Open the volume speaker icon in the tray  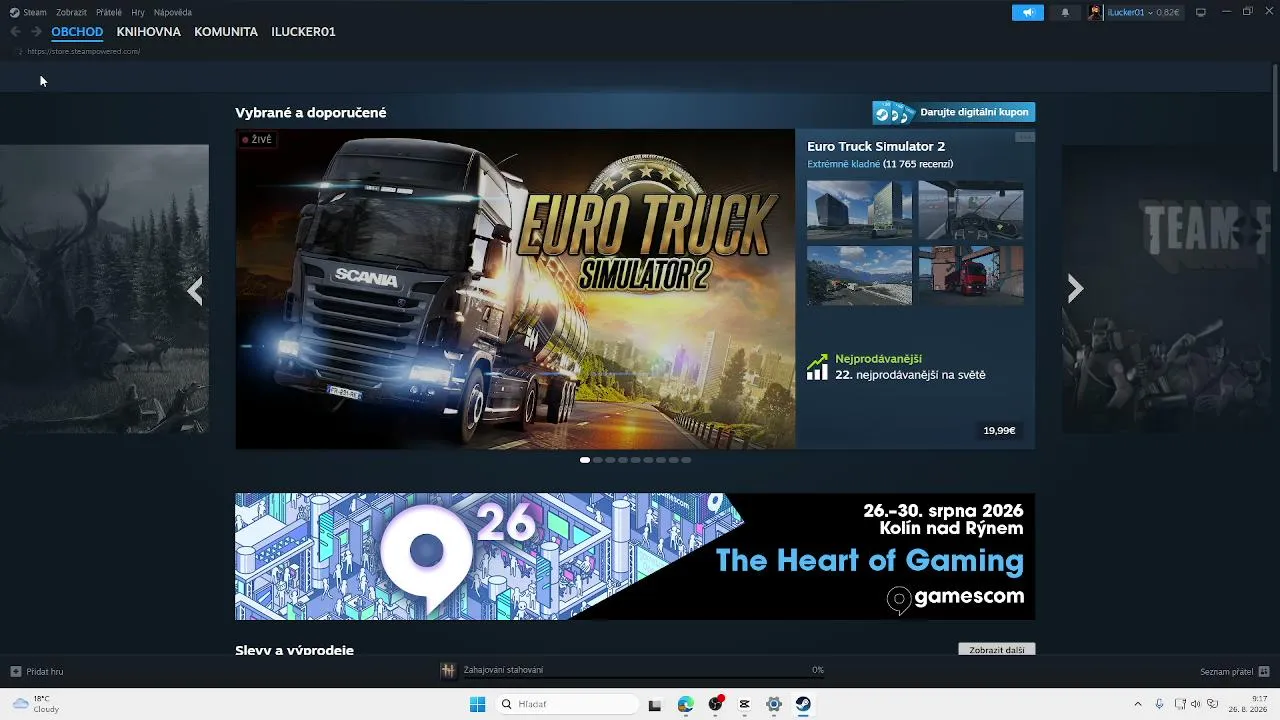(x=1197, y=704)
